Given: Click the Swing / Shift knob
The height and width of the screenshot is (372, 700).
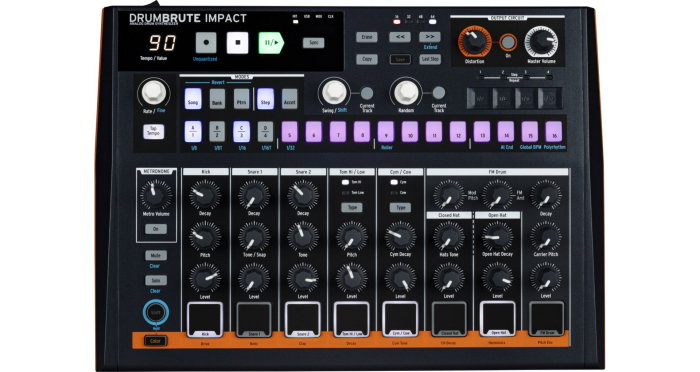Looking at the screenshot, I should [x=334, y=92].
